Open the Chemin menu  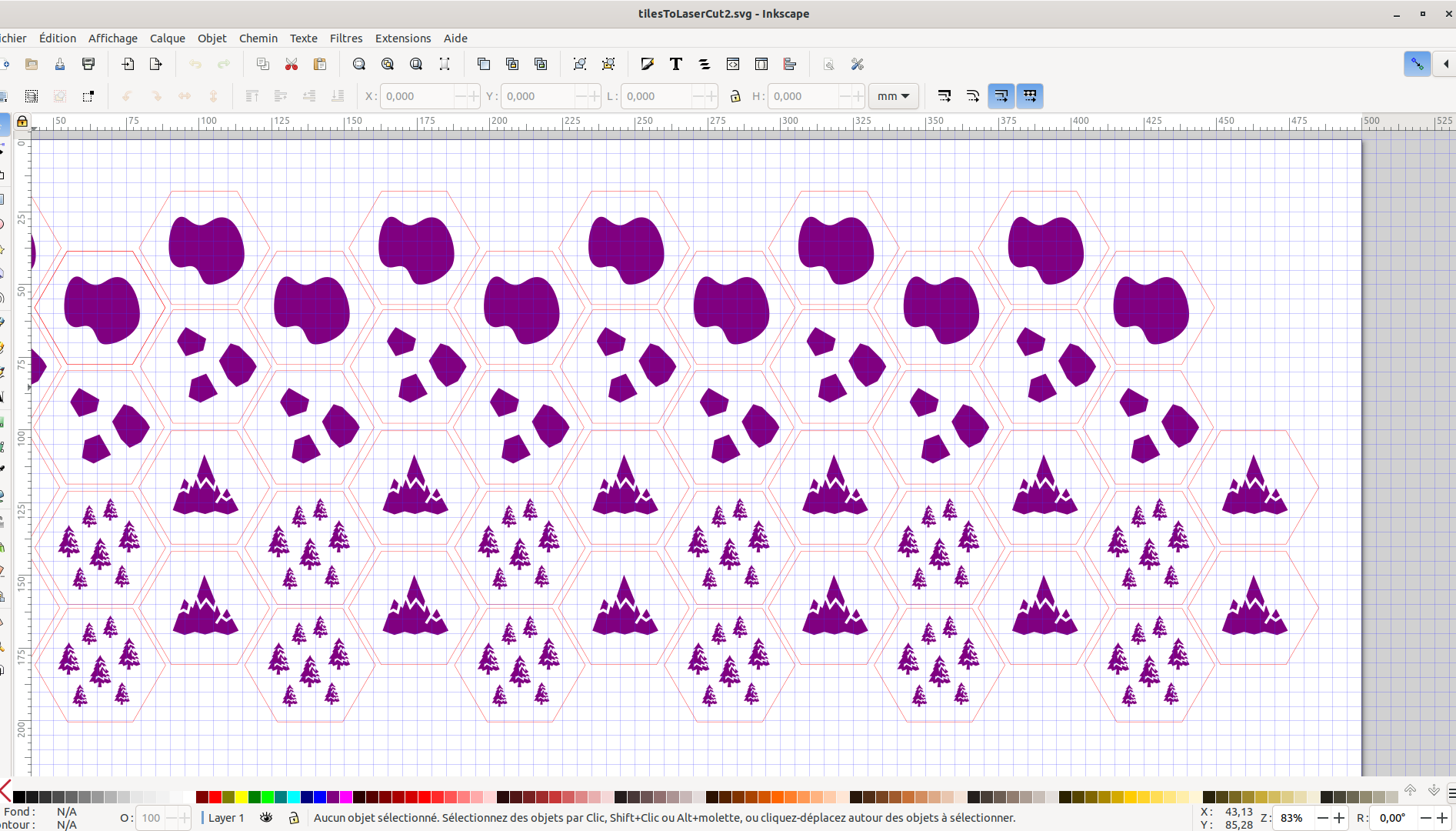pos(258,38)
